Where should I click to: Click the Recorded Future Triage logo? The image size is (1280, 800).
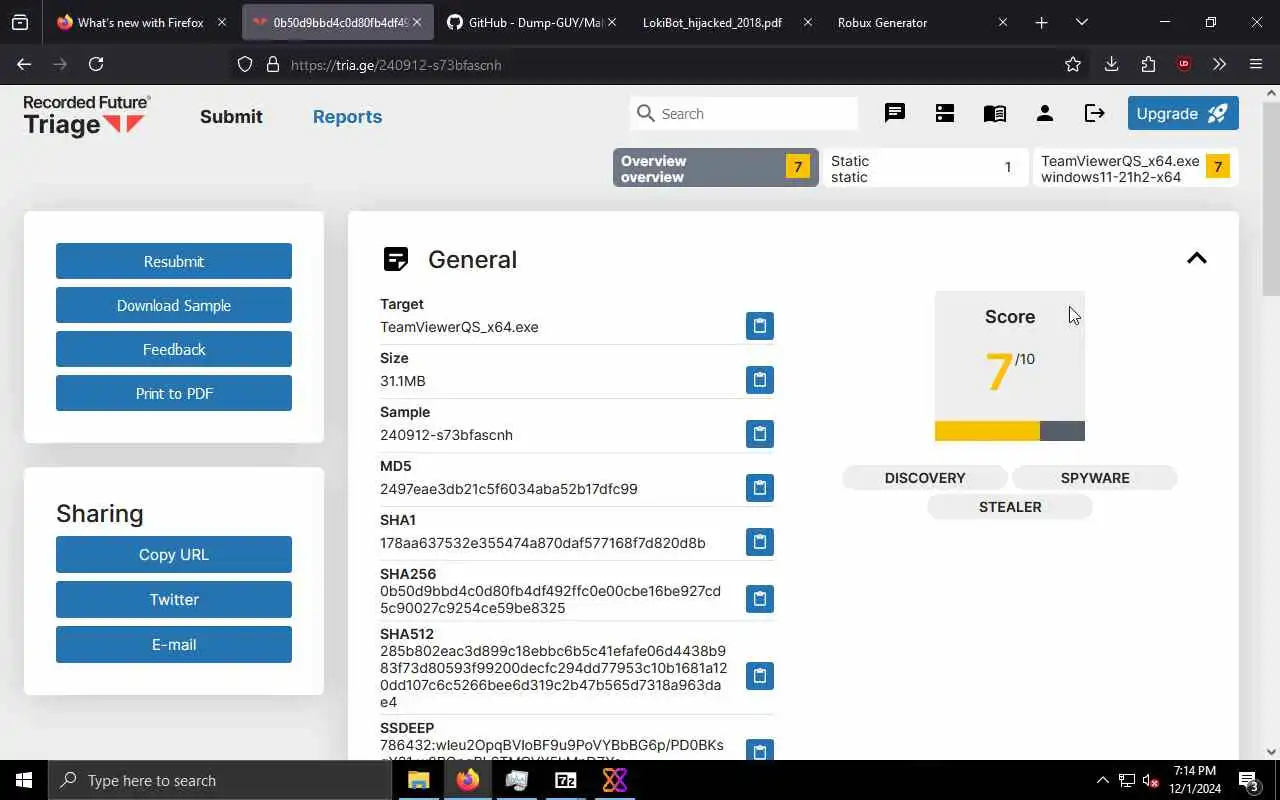(x=87, y=116)
